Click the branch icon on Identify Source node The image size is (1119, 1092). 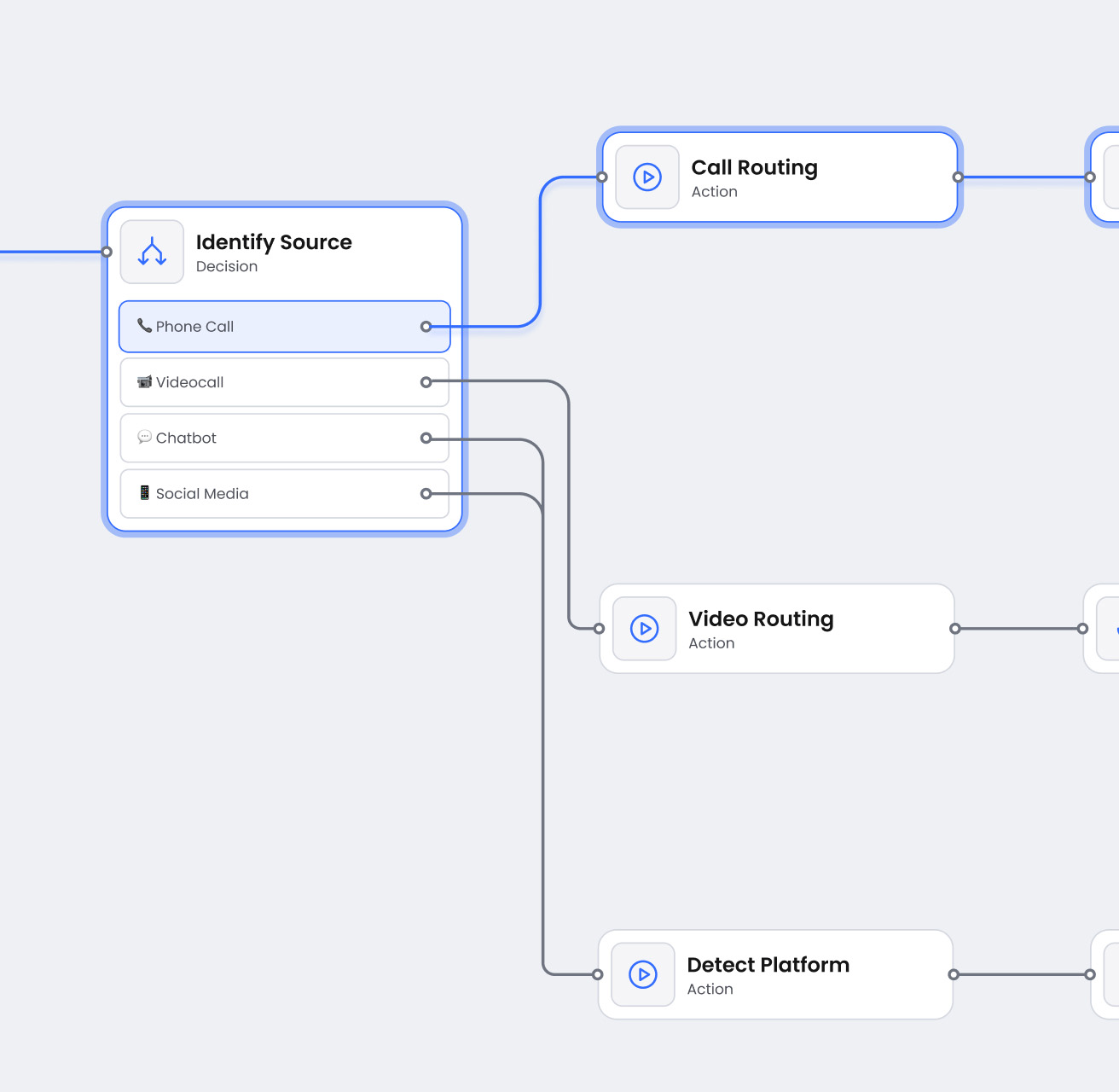152,251
